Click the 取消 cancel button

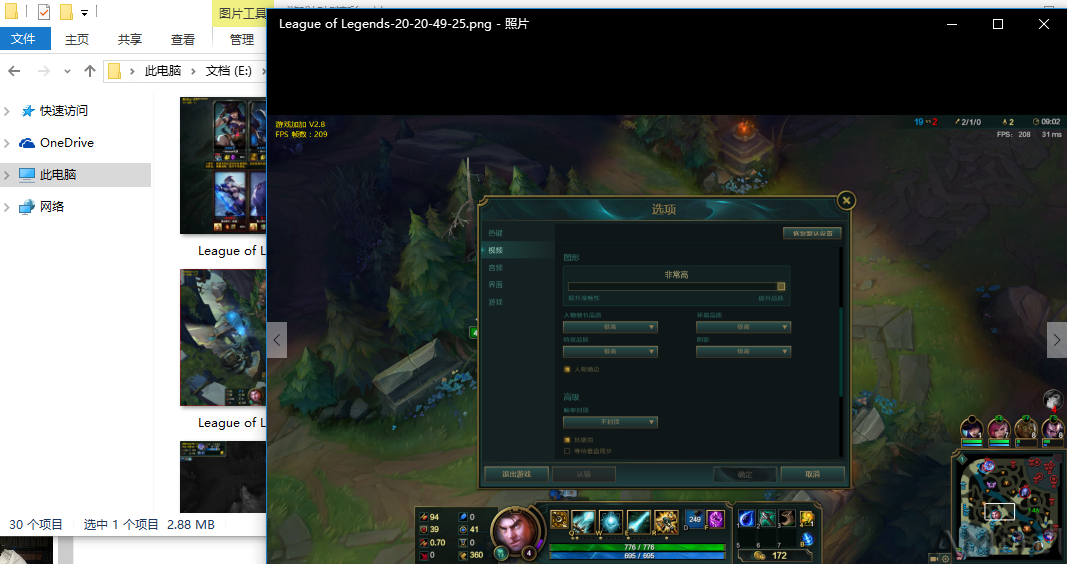coord(812,474)
